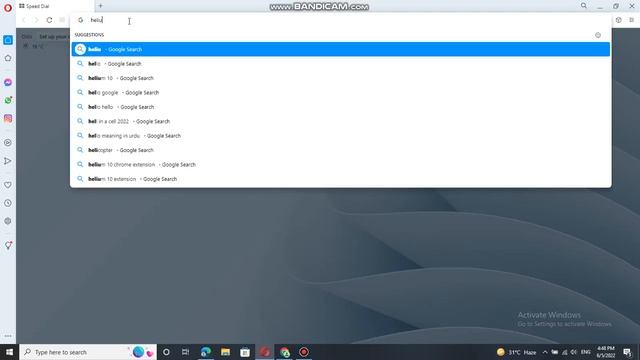Open Messenger in the sidebar
The image size is (640, 360).
(8, 82)
